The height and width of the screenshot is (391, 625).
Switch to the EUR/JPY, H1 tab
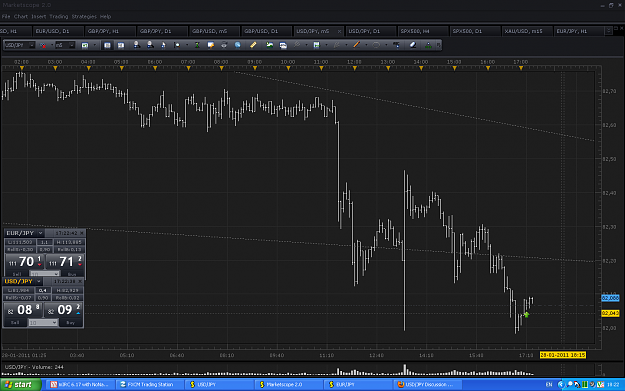579,31
